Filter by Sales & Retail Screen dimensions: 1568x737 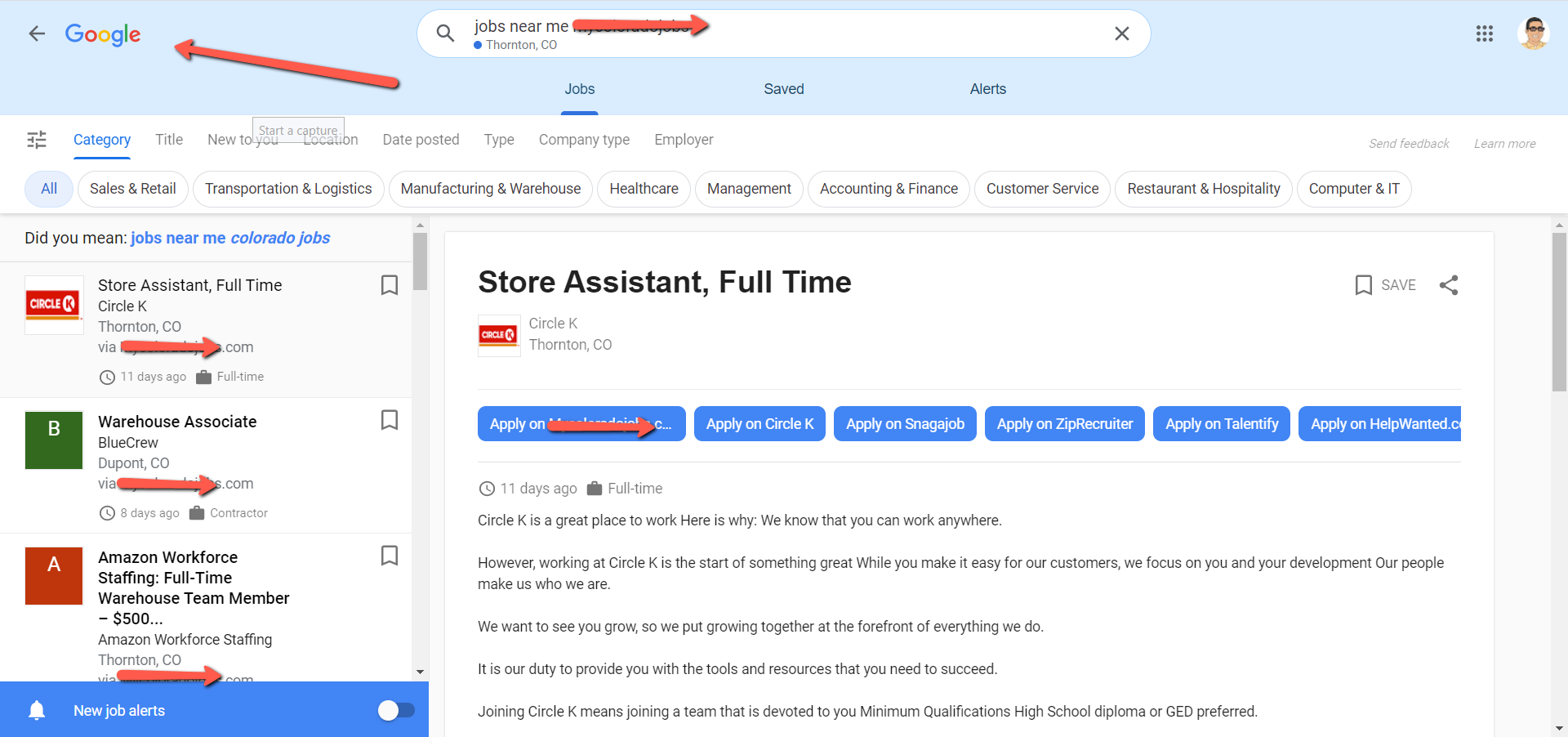133,189
